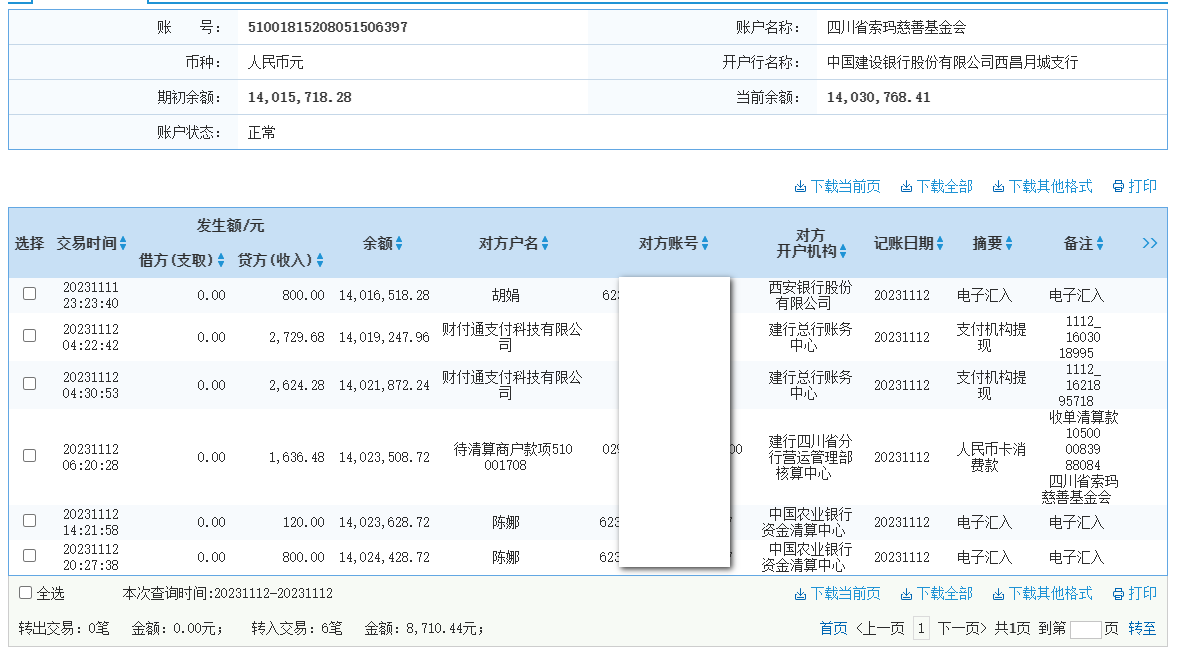Click 转至 to jump to page
Image resolution: width=1177 pixels, height=651 pixels.
1142,628
